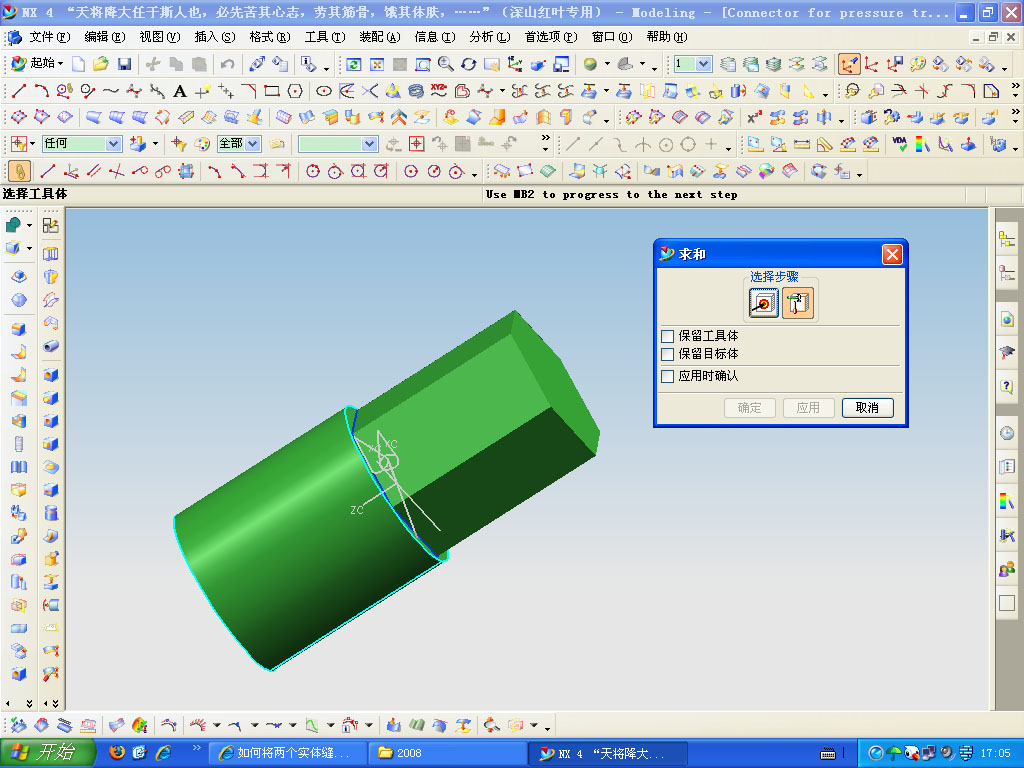Select the ellipse curve tool icon
This screenshot has height=768, width=1024.
(323, 91)
